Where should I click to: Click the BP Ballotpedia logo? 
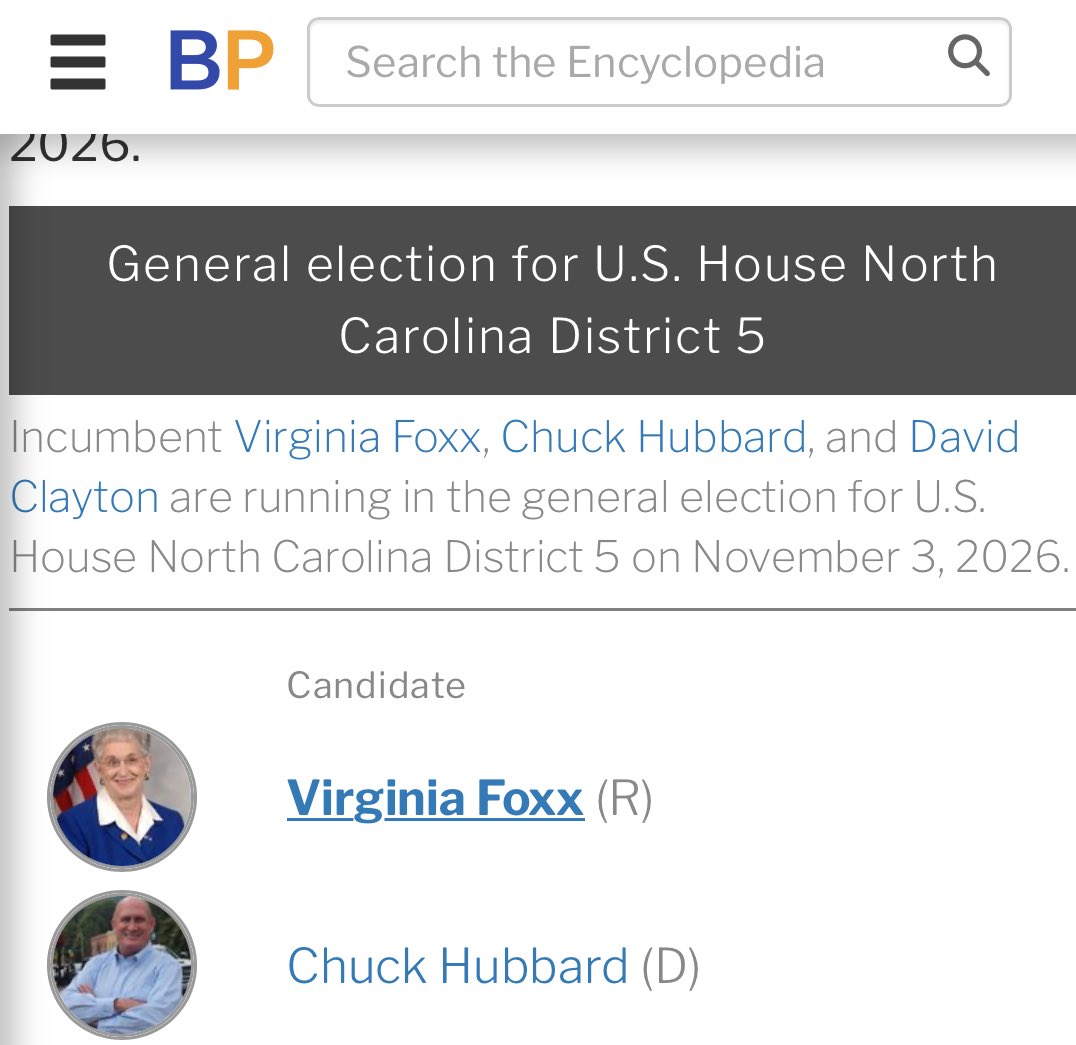pos(221,62)
